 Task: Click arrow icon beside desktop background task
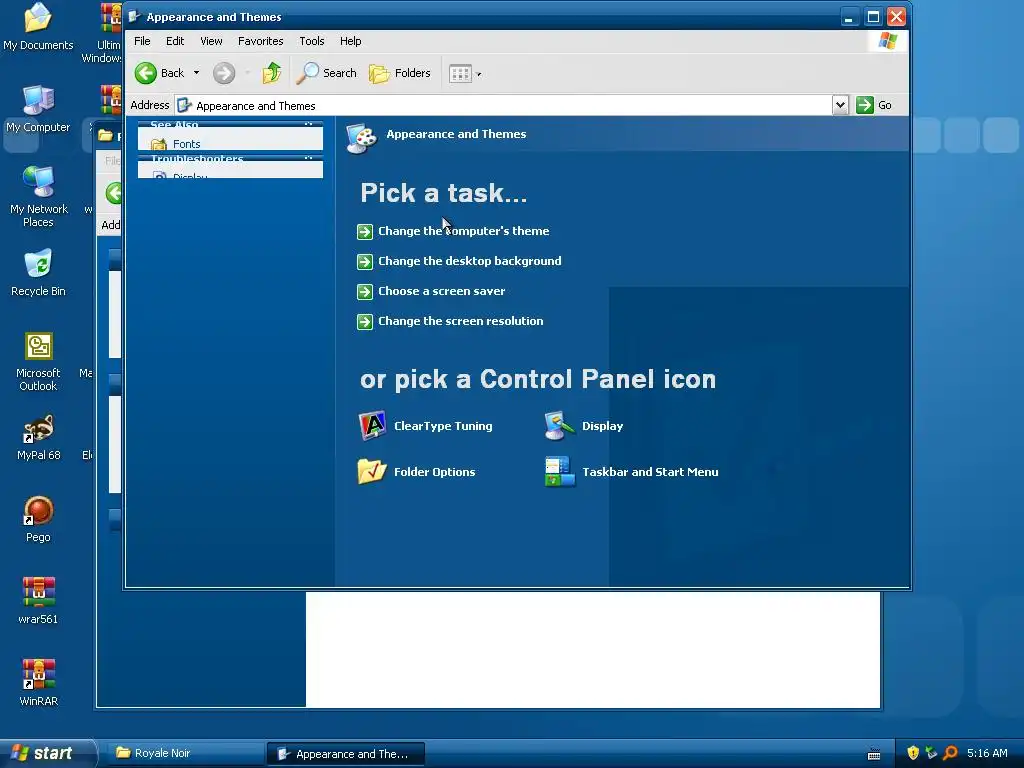point(364,261)
